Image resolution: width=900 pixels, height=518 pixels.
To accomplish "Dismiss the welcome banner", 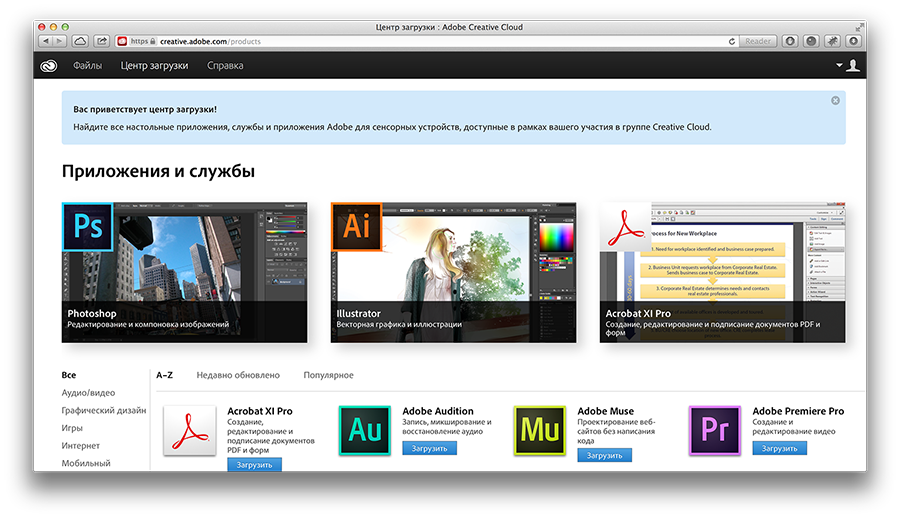I will point(835,100).
